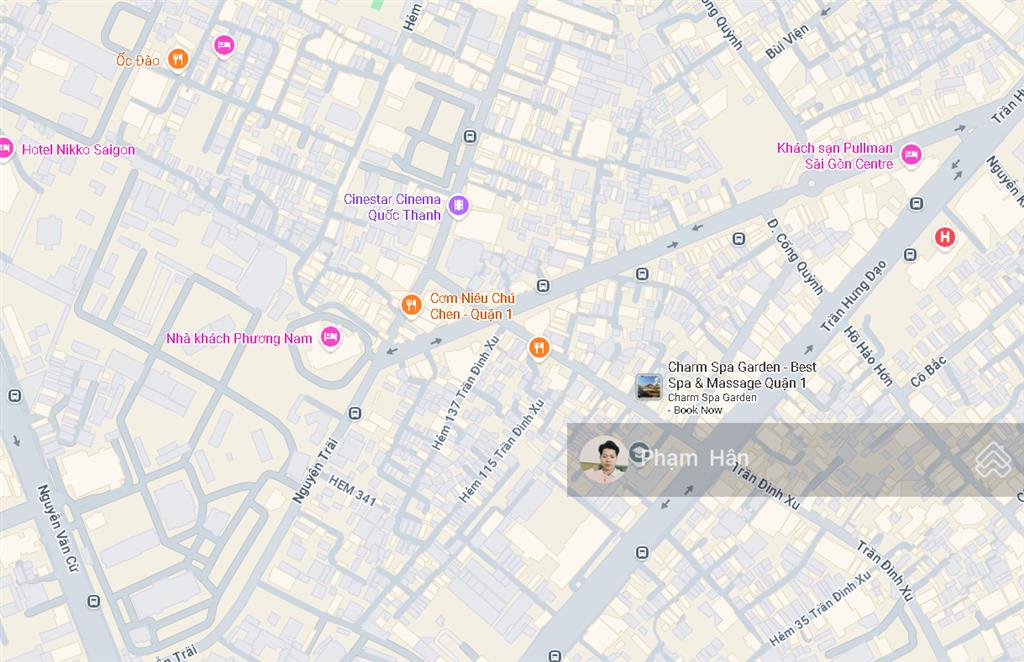Open the Charm Spa Garden photo thumbnail
This screenshot has height=662, width=1024.
(x=649, y=386)
